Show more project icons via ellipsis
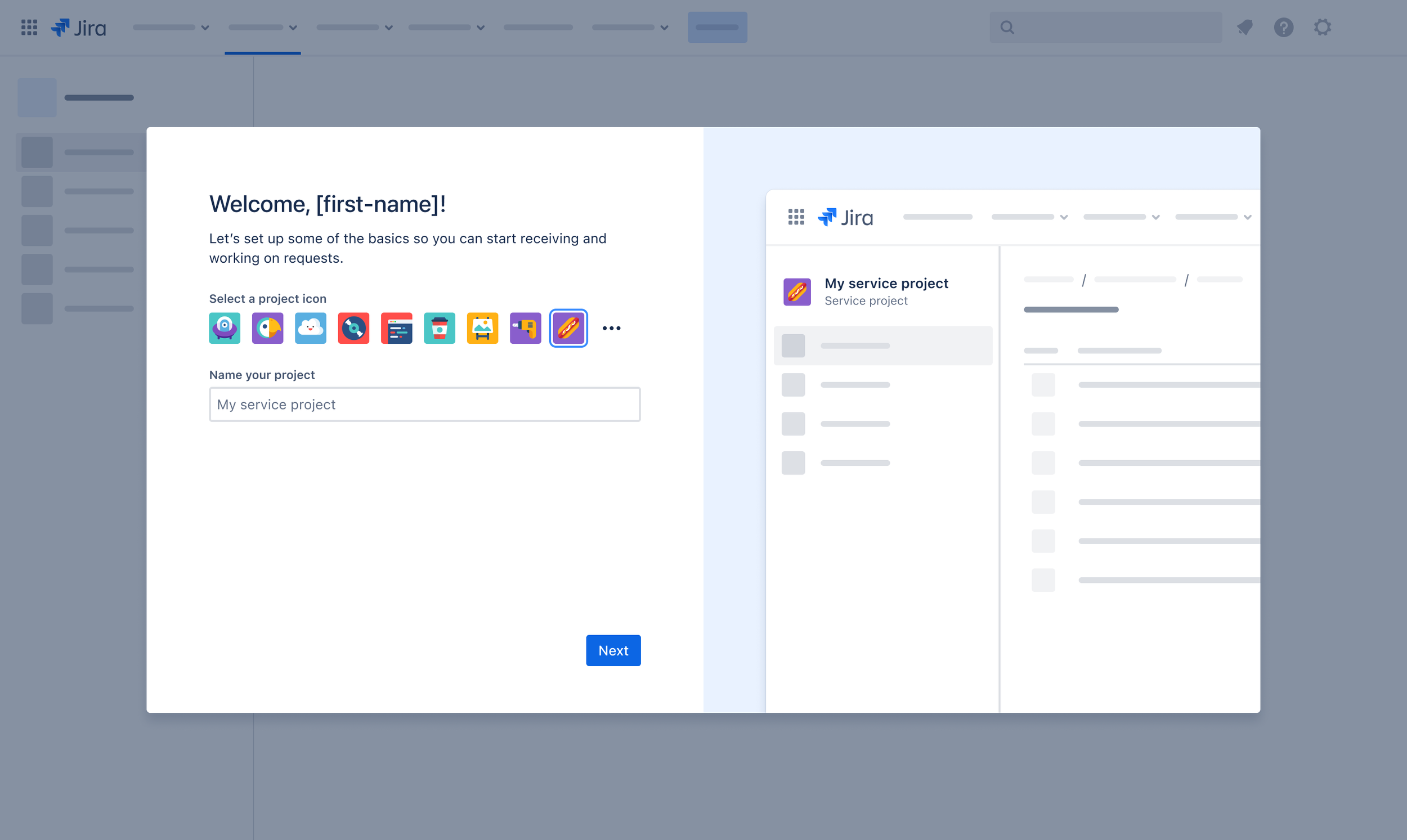 pyautogui.click(x=612, y=329)
